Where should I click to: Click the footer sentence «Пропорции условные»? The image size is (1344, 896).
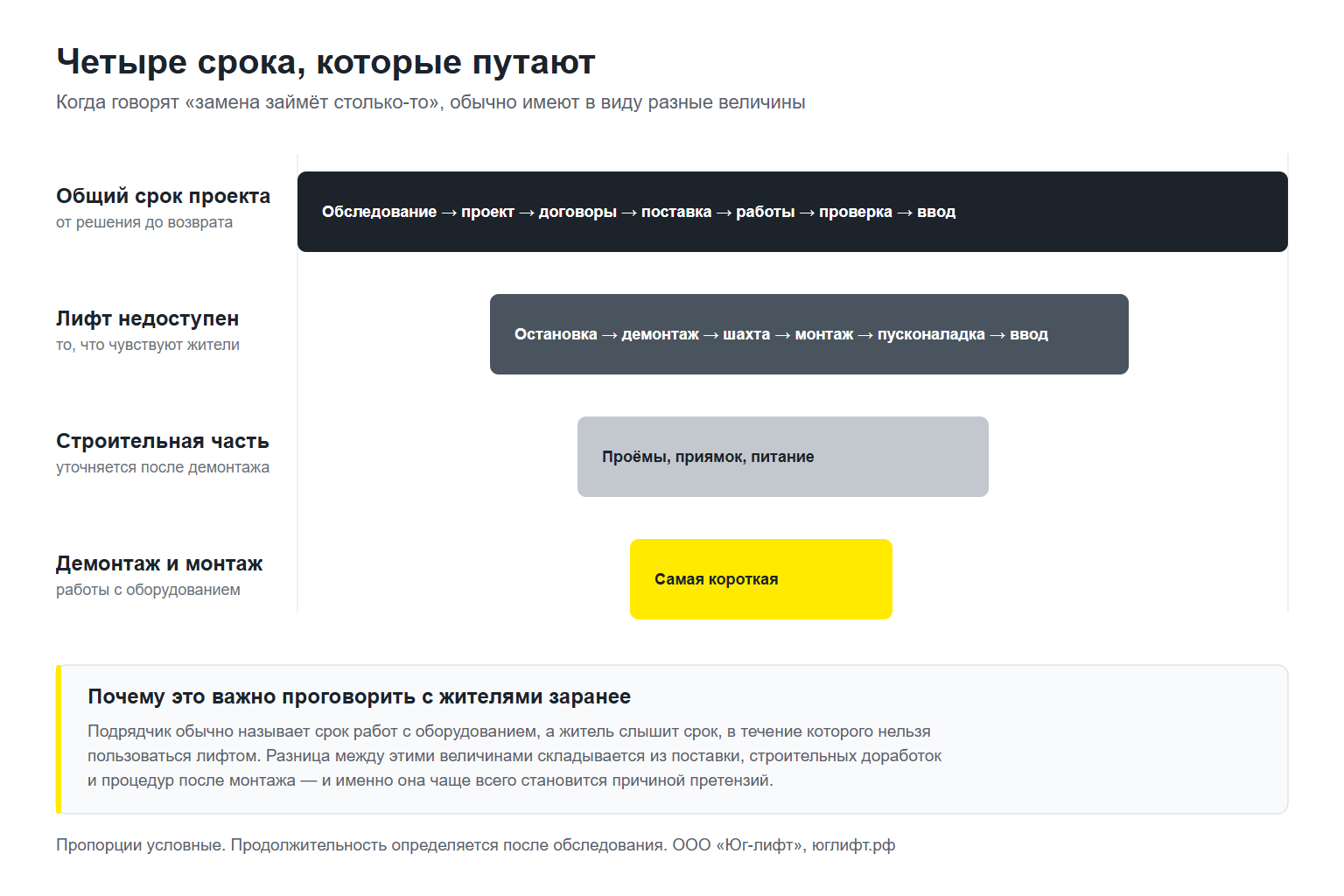click(140, 845)
